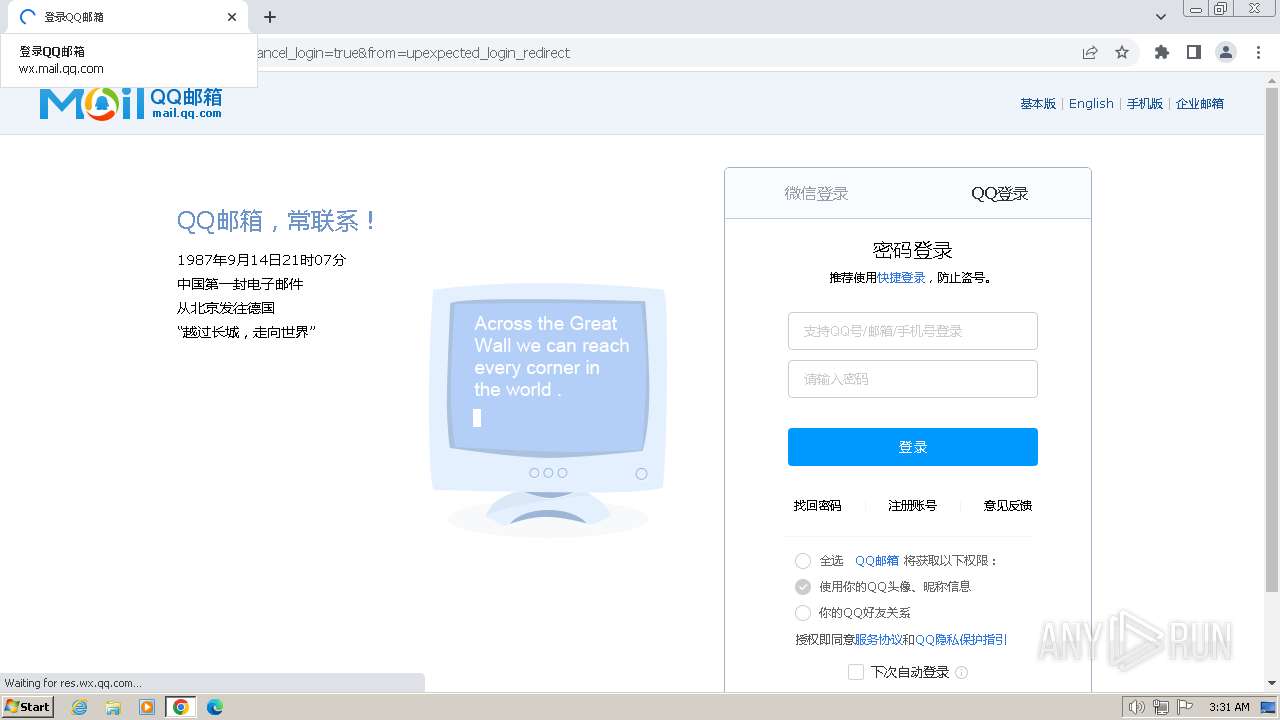The width and height of the screenshot is (1280, 720).
Task: Click the computer monitor illustration
Action: [x=547, y=410]
